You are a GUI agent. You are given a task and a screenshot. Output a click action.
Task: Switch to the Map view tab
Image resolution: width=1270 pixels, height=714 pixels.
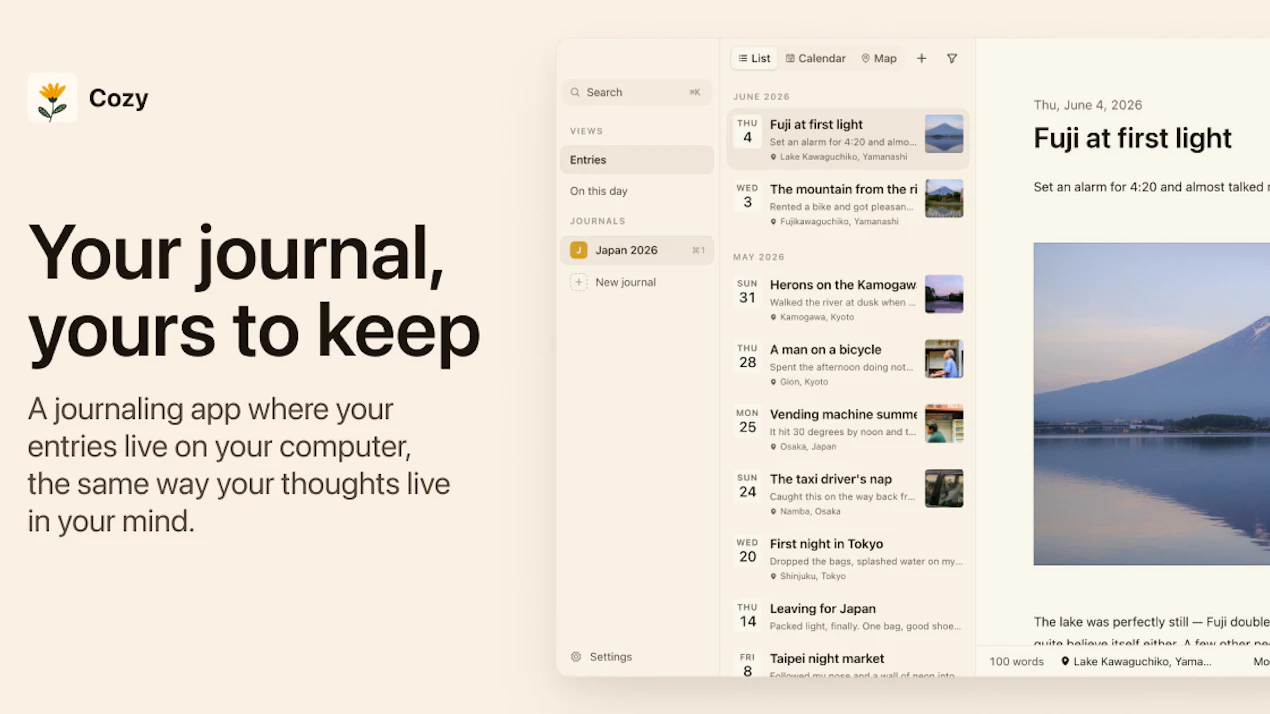point(879,58)
